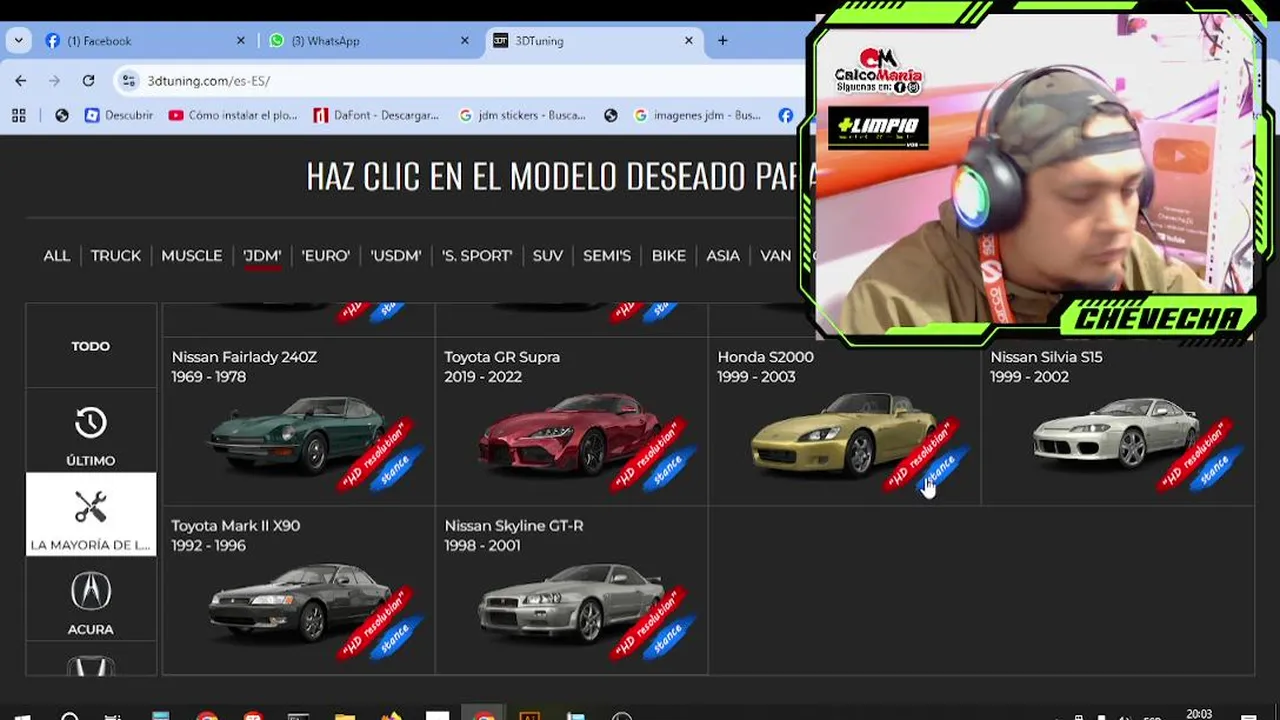Select the SUV category filter
This screenshot has height=720, width=1280.
point(548,256)
